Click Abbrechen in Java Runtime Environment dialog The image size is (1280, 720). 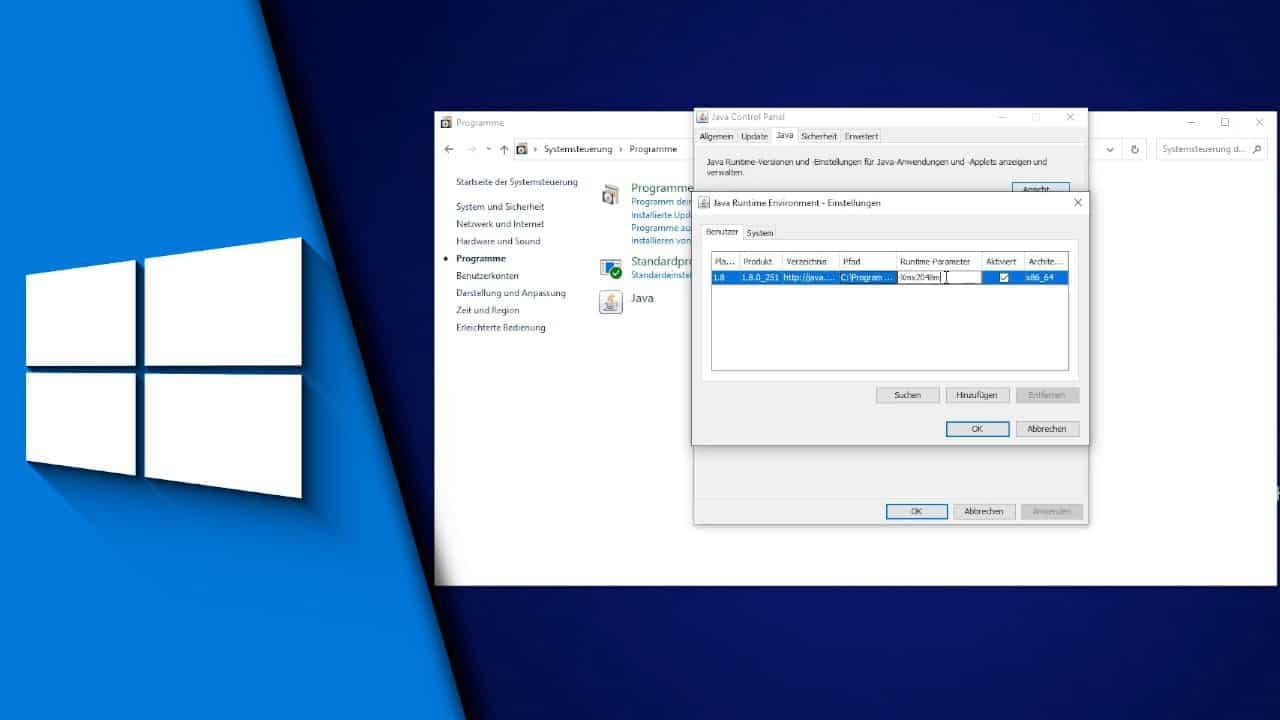click(1047, 429)
